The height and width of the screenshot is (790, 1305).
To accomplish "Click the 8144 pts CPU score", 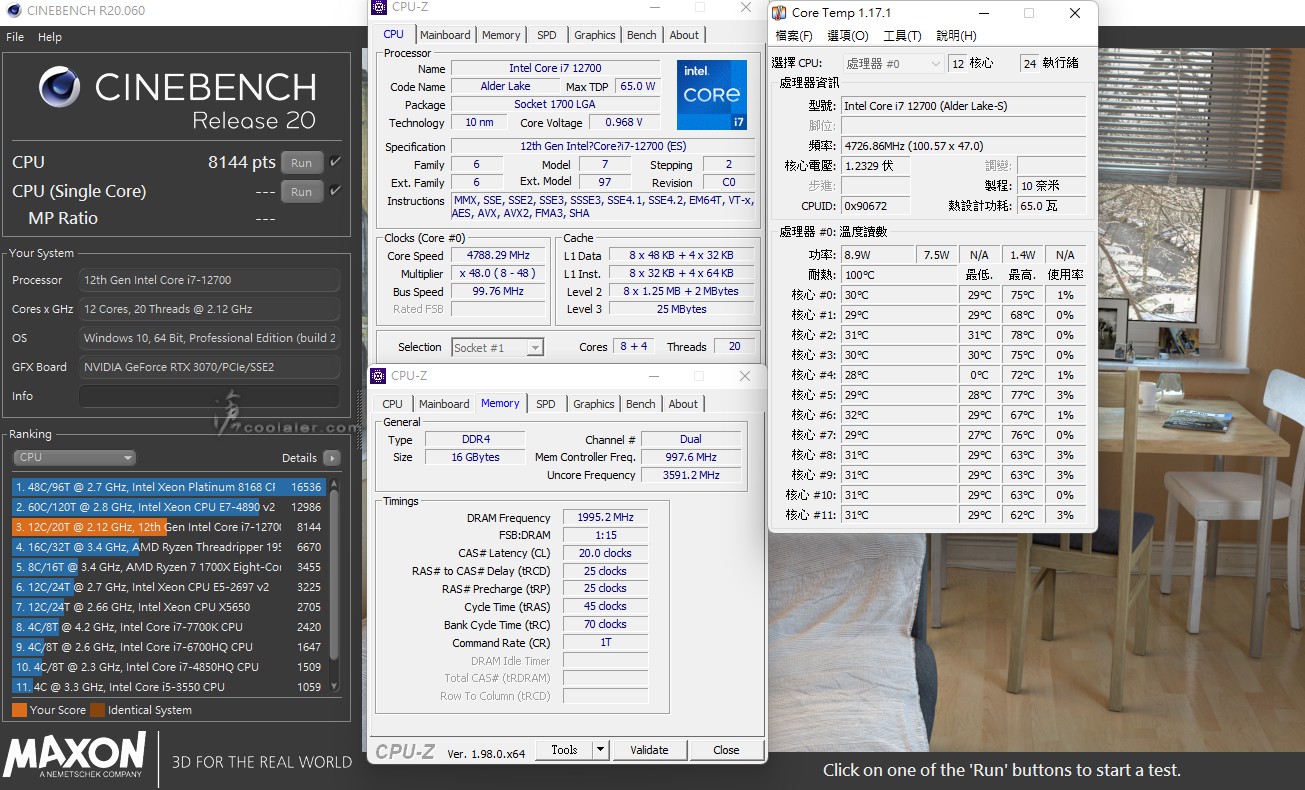I will coord(241,162).
